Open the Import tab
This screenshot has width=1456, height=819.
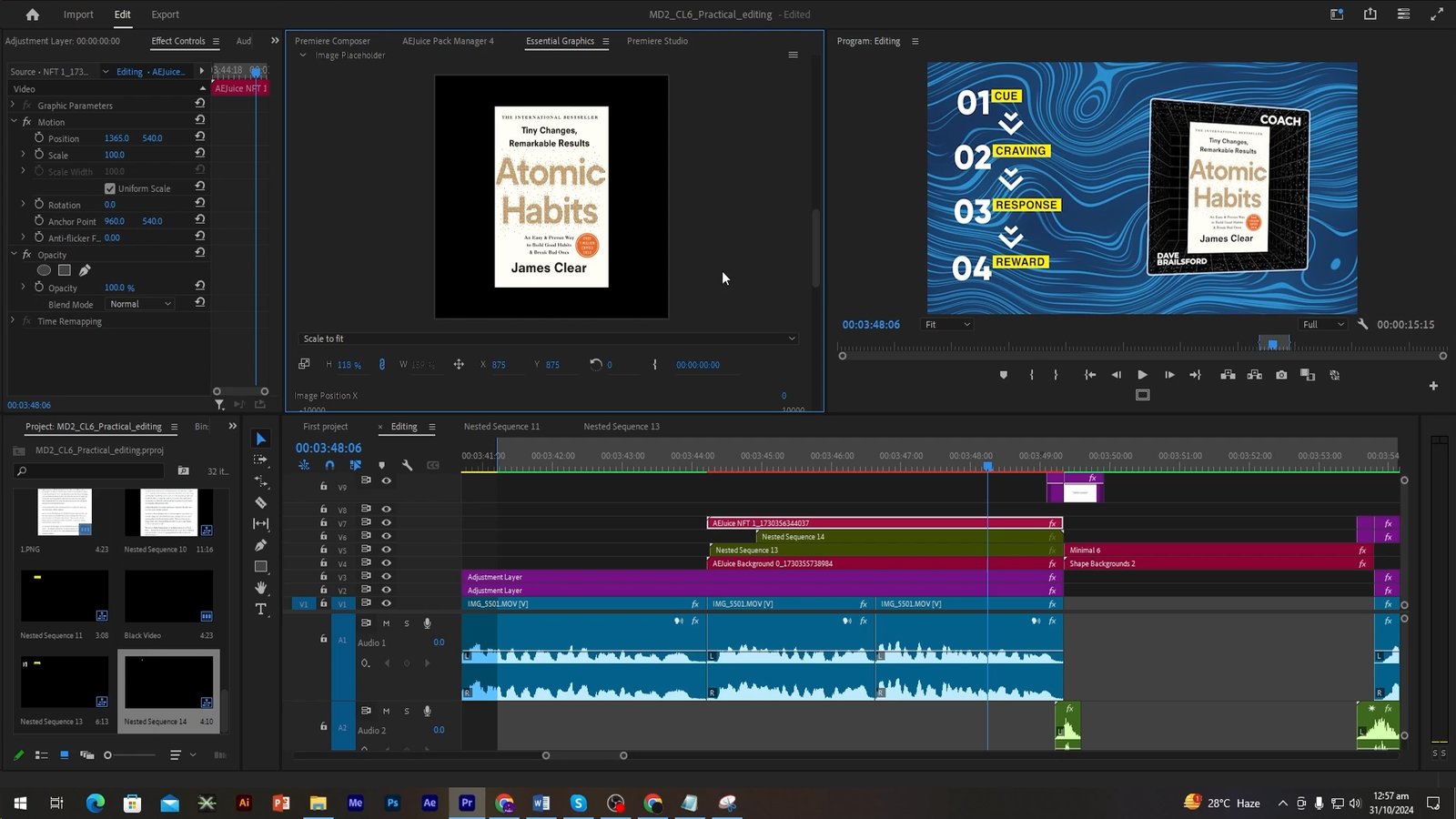pyautogui.click(x=78, y=15)
